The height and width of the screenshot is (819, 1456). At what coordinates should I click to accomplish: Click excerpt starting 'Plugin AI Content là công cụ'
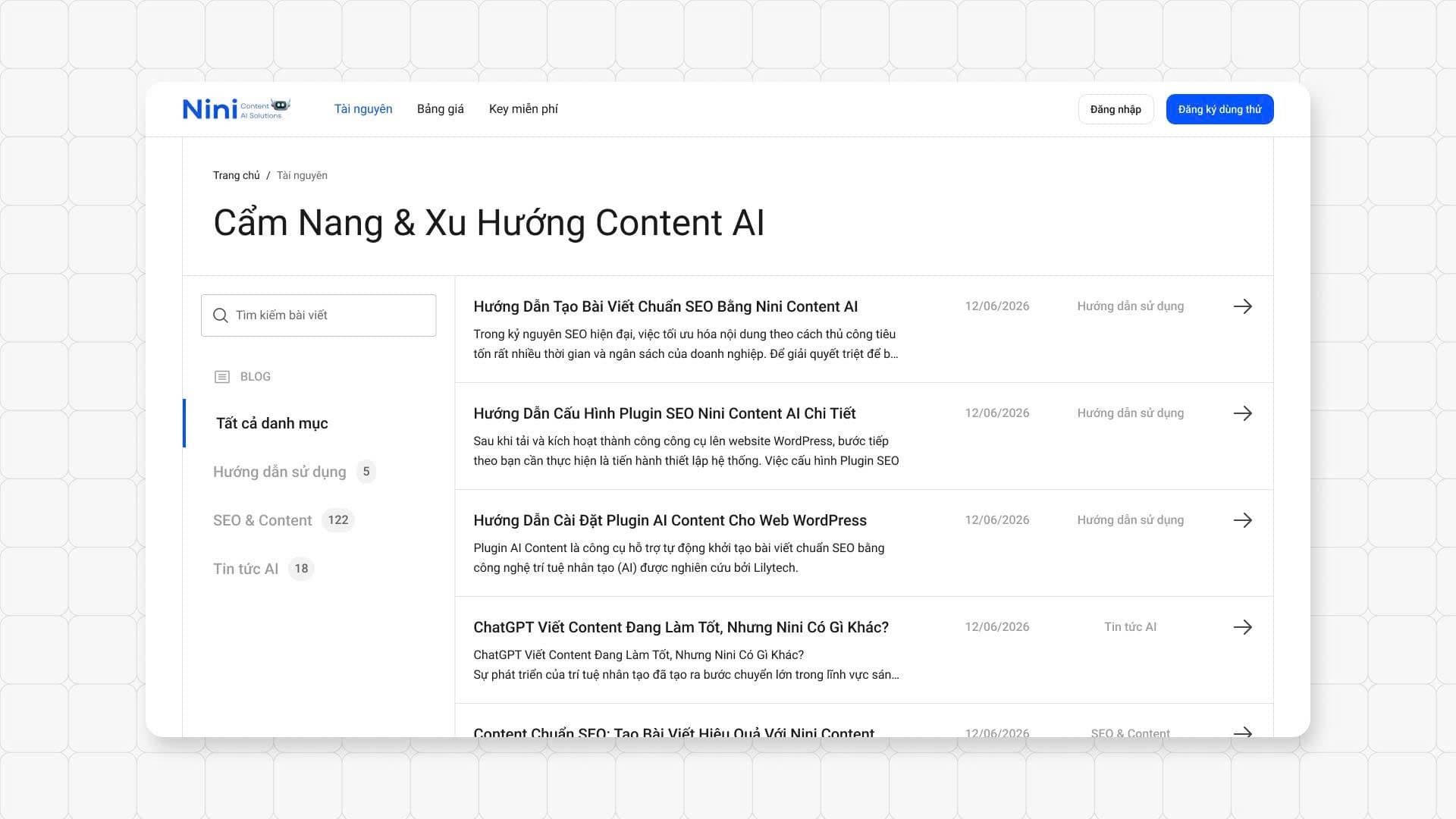coord(679,558)
